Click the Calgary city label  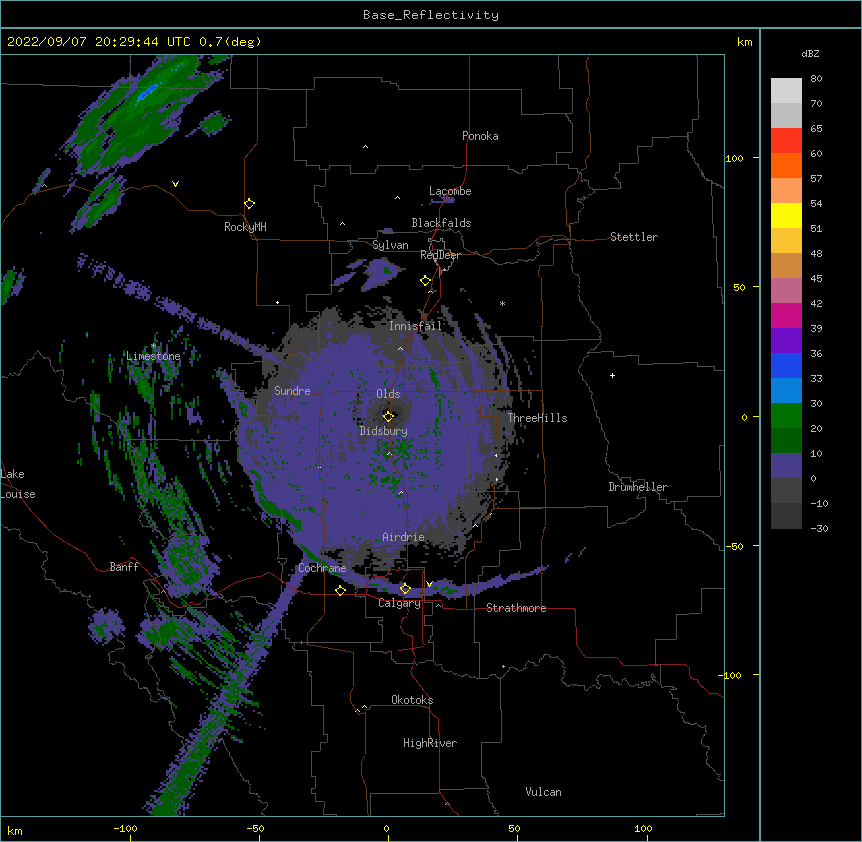(399, 603)
